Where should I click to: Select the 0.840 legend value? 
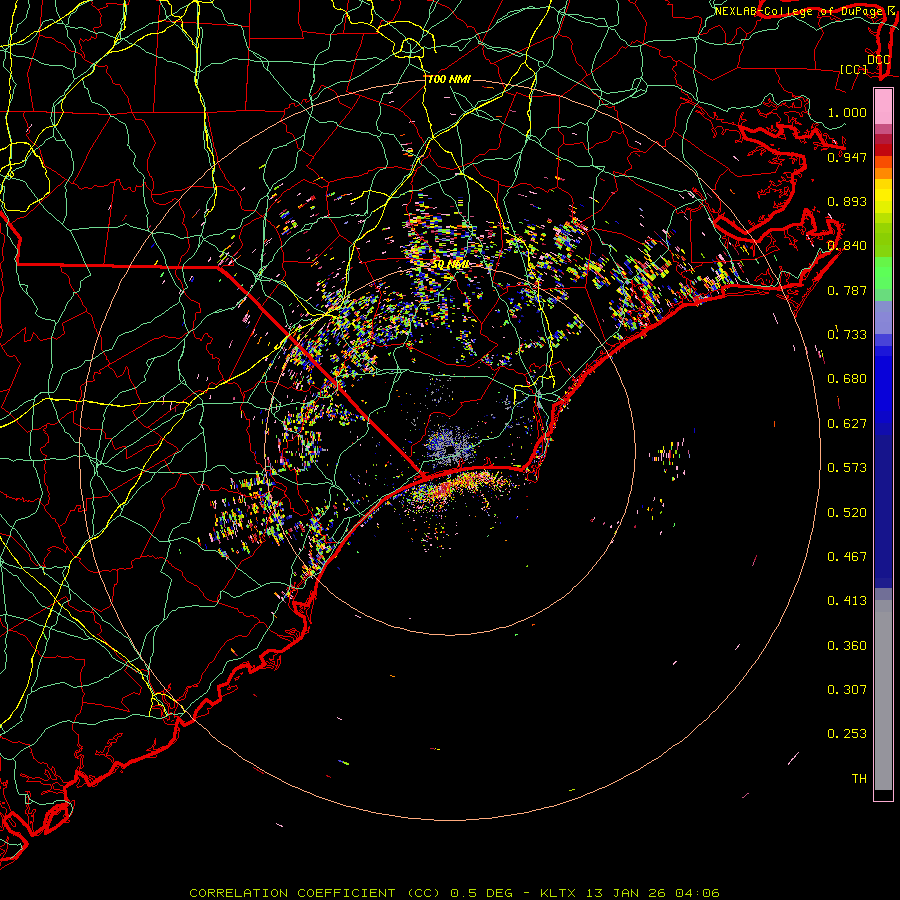pyautogui.click(x=847, y=246)
